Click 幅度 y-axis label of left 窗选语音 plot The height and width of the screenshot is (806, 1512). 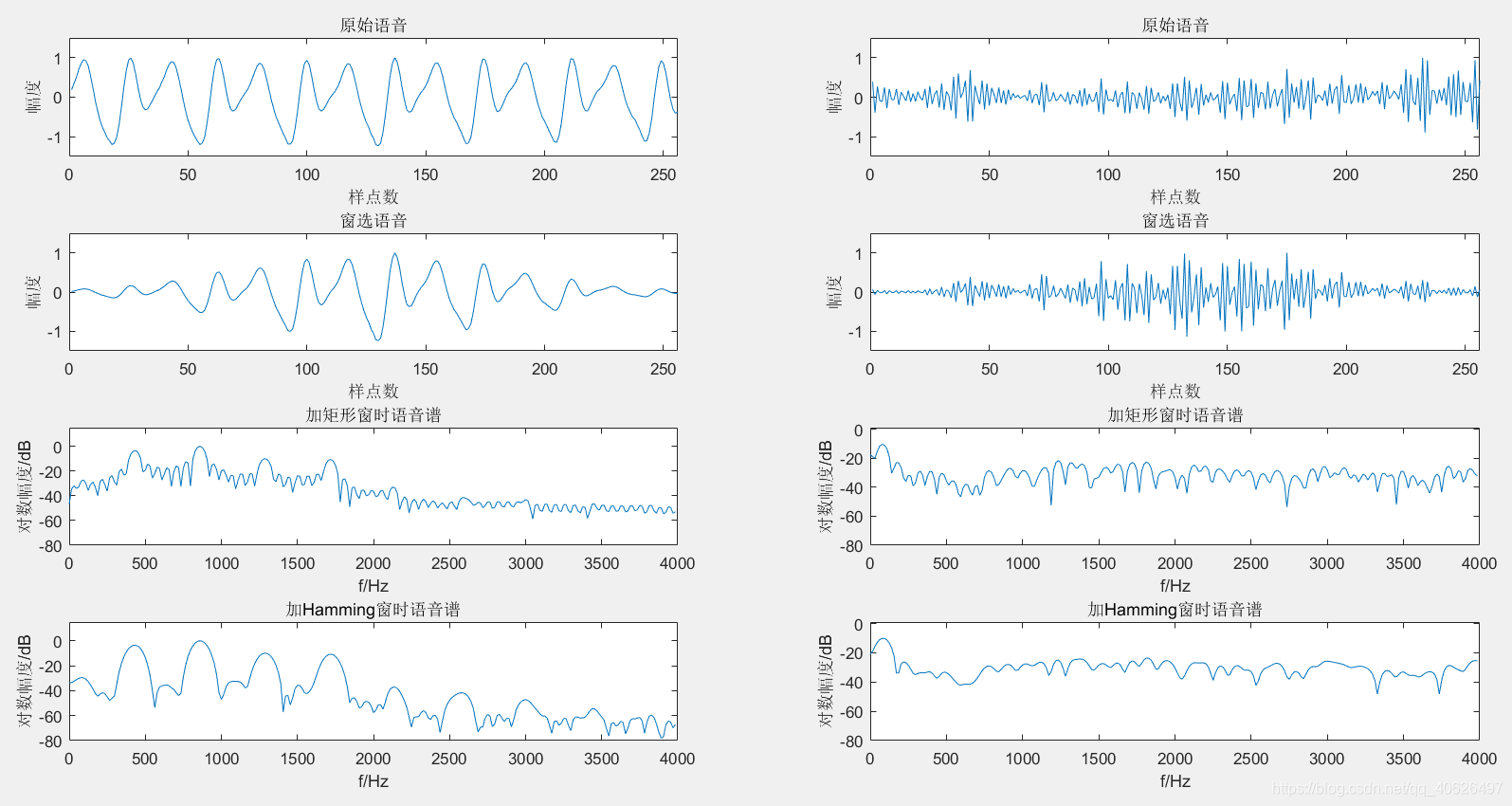click(x=34, y=292)
